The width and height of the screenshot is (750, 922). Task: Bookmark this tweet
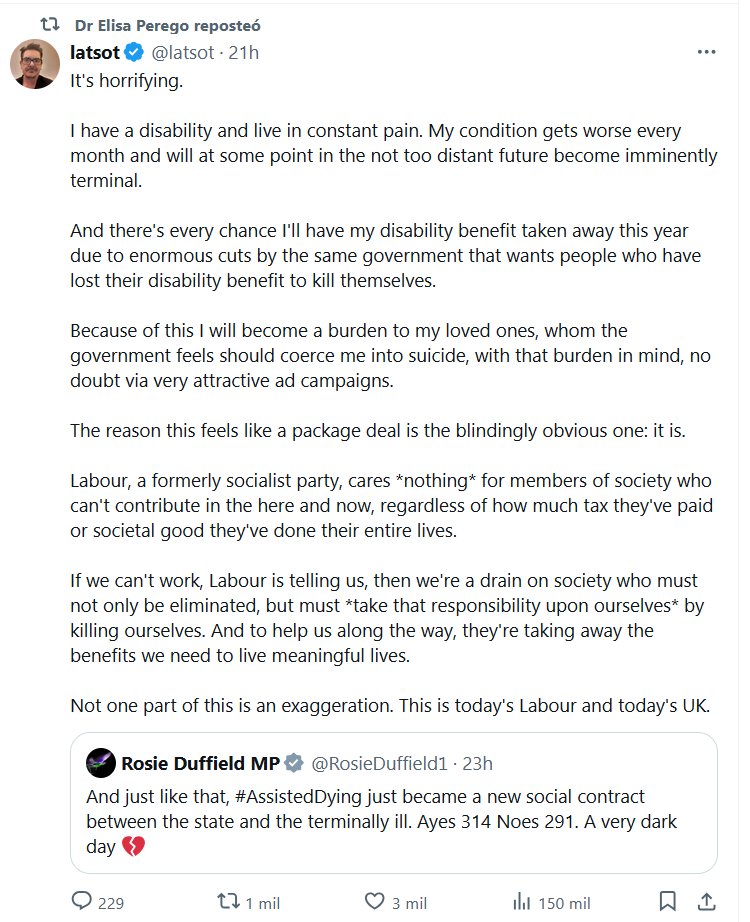(668, 901)
